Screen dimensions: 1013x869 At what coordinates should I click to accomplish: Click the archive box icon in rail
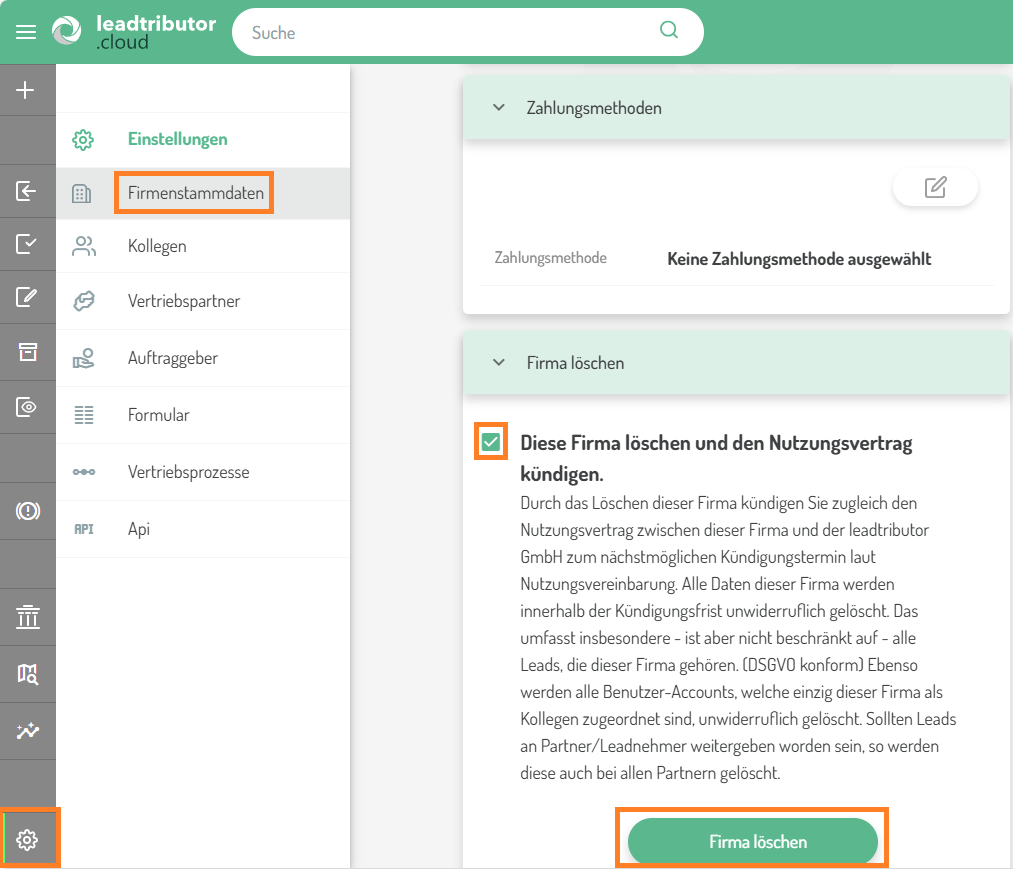coord(27,351)
